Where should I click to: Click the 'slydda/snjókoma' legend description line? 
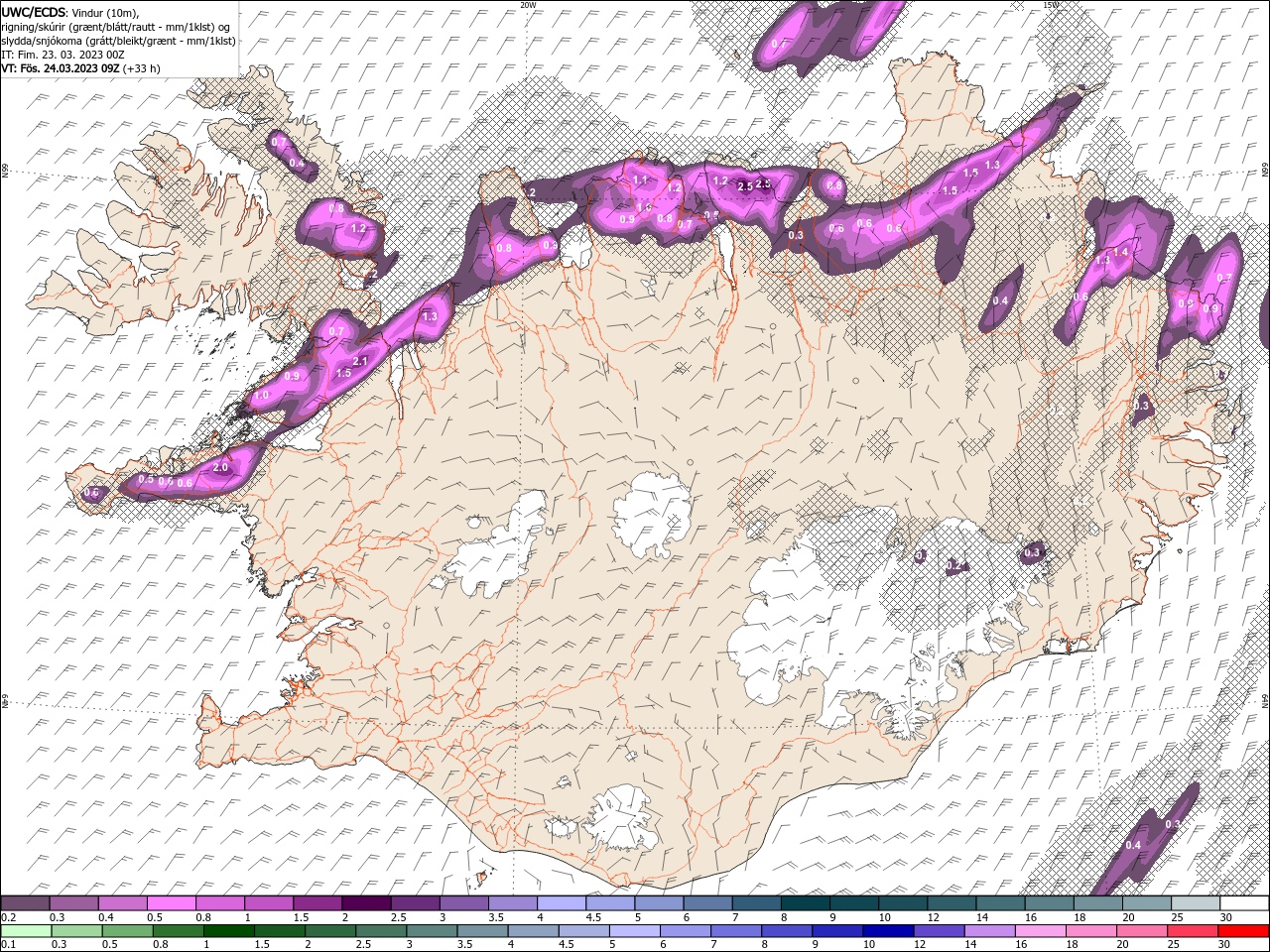[x=118, y=40]
